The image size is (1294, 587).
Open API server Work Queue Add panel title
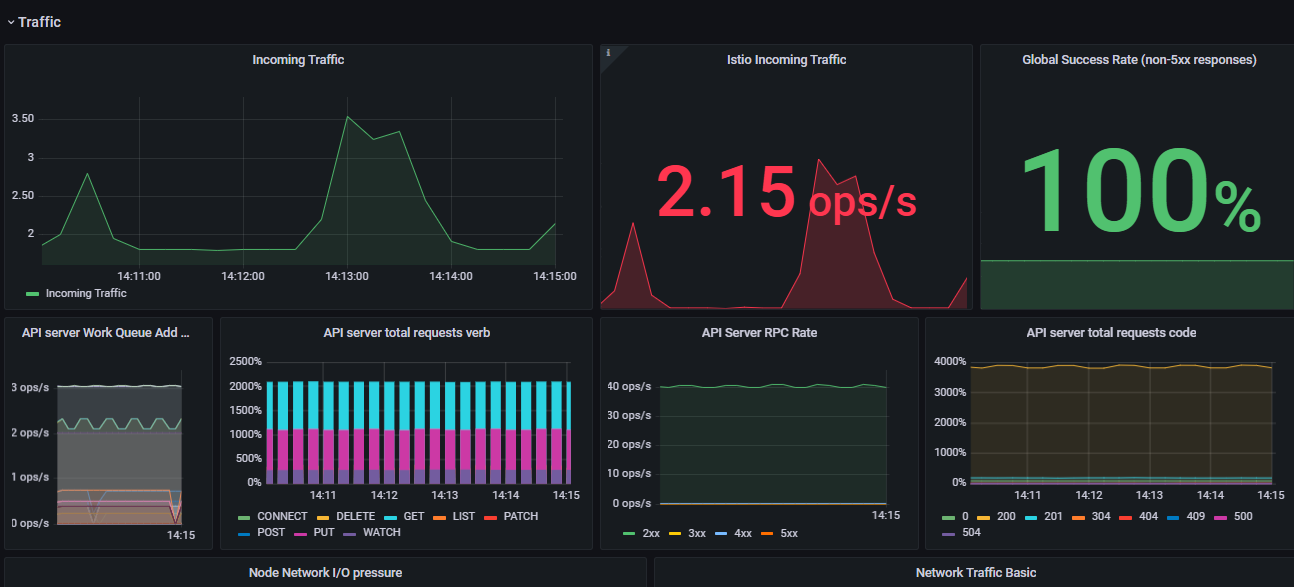click(104, 333)
